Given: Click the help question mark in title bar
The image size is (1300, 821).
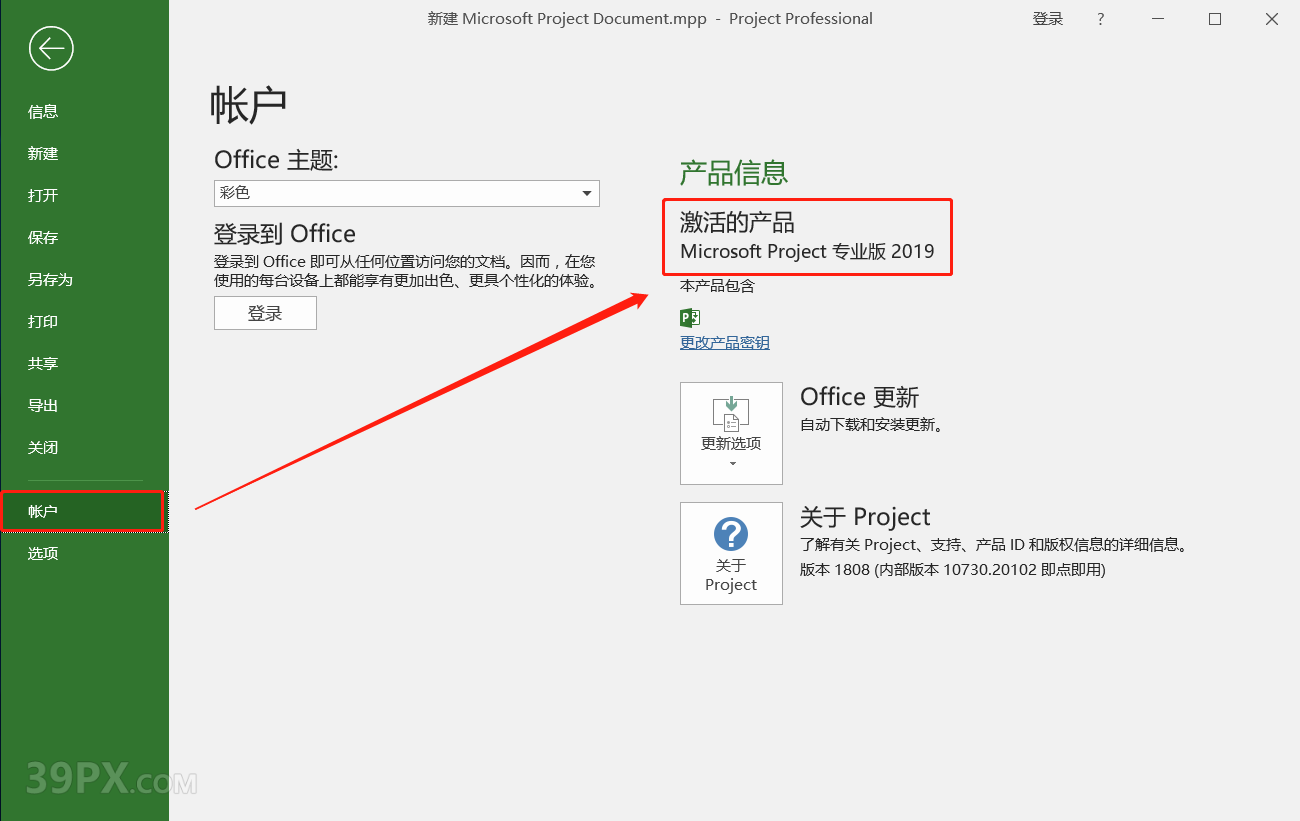Looking at the screenshot, I should [1101, 19].
